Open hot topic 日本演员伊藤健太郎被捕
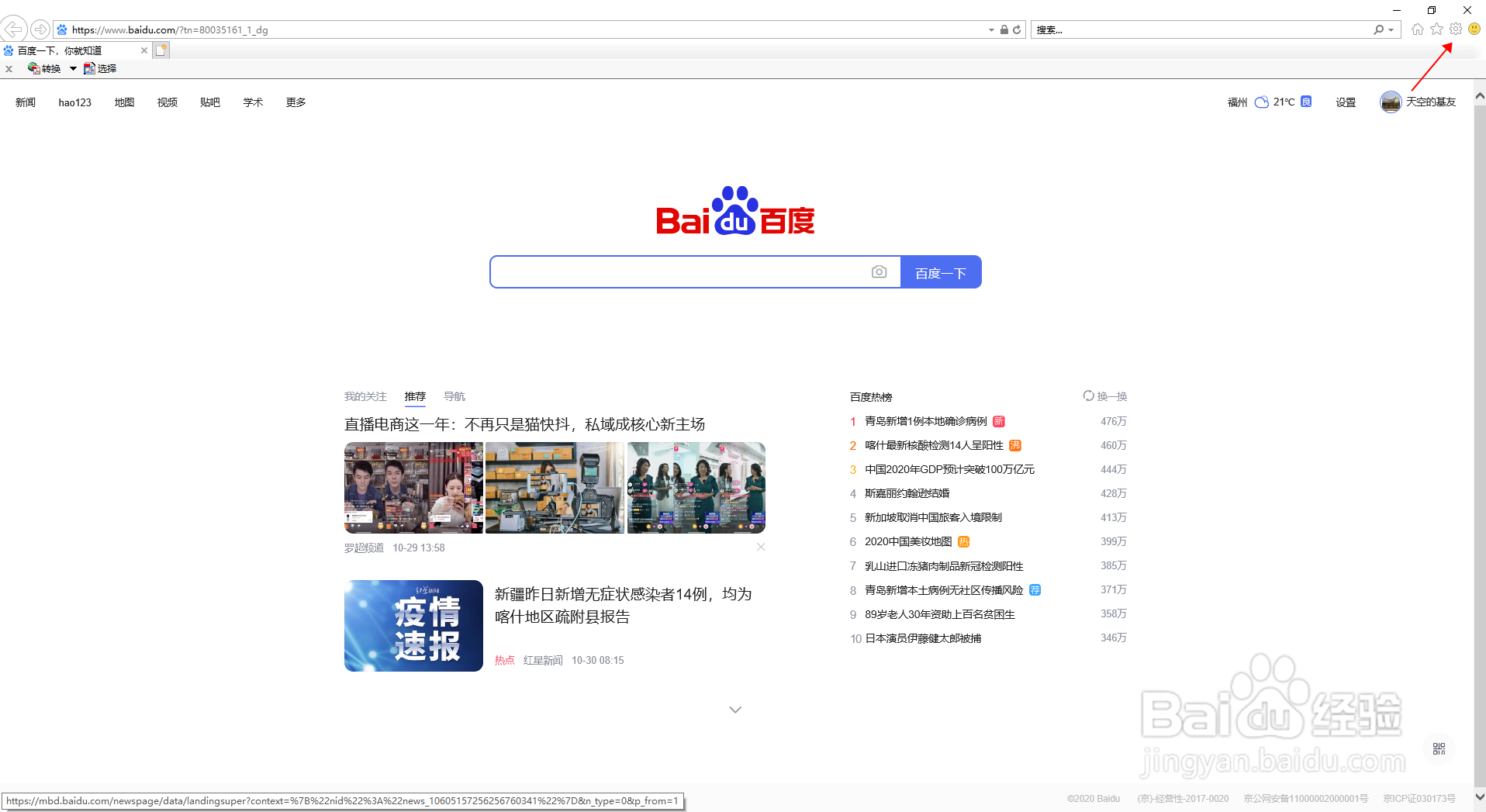 923,638
